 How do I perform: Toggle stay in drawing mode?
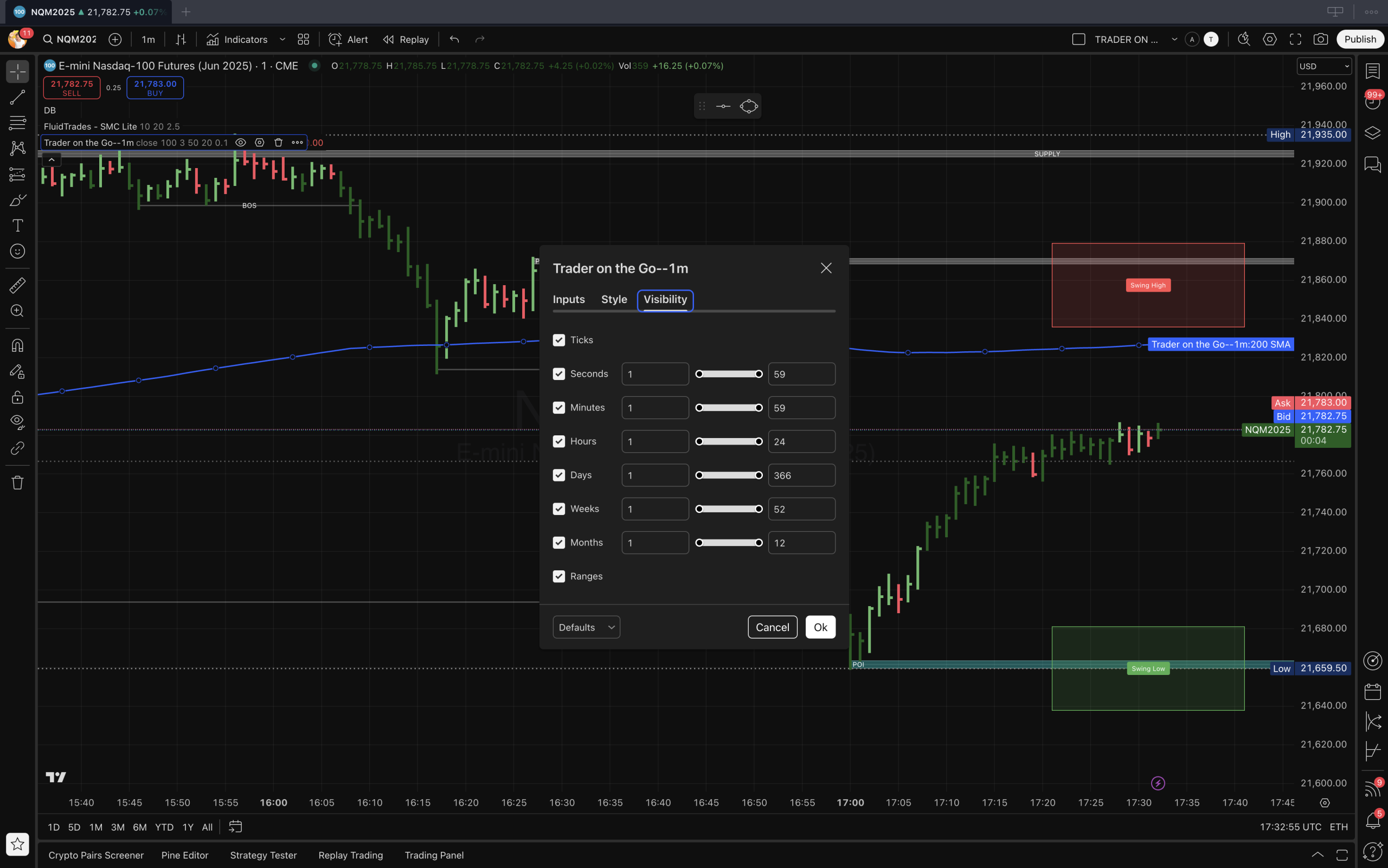coord(17,371)
